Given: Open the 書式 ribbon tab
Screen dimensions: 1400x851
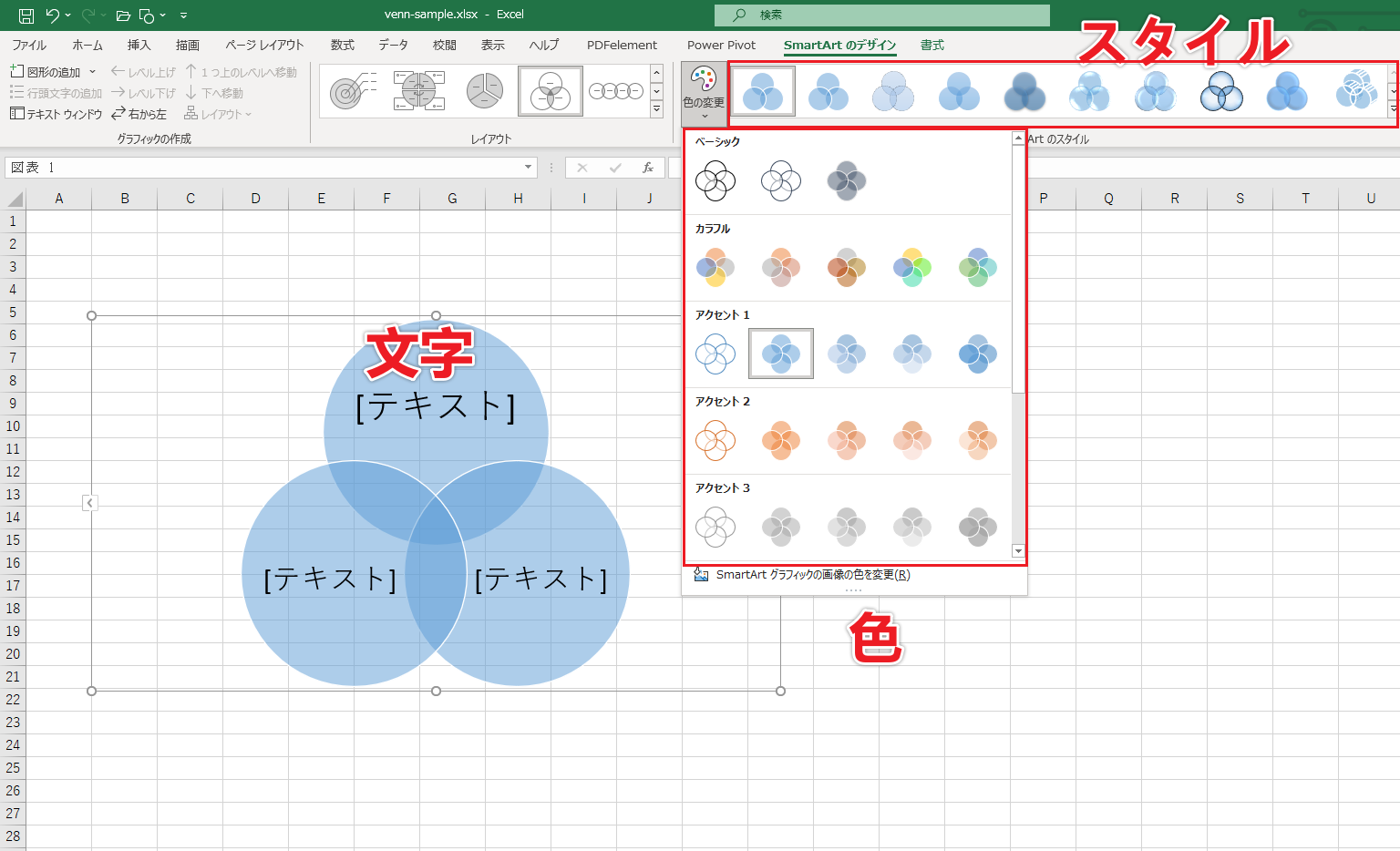Looking at the screenshot, I should (932, 45).
